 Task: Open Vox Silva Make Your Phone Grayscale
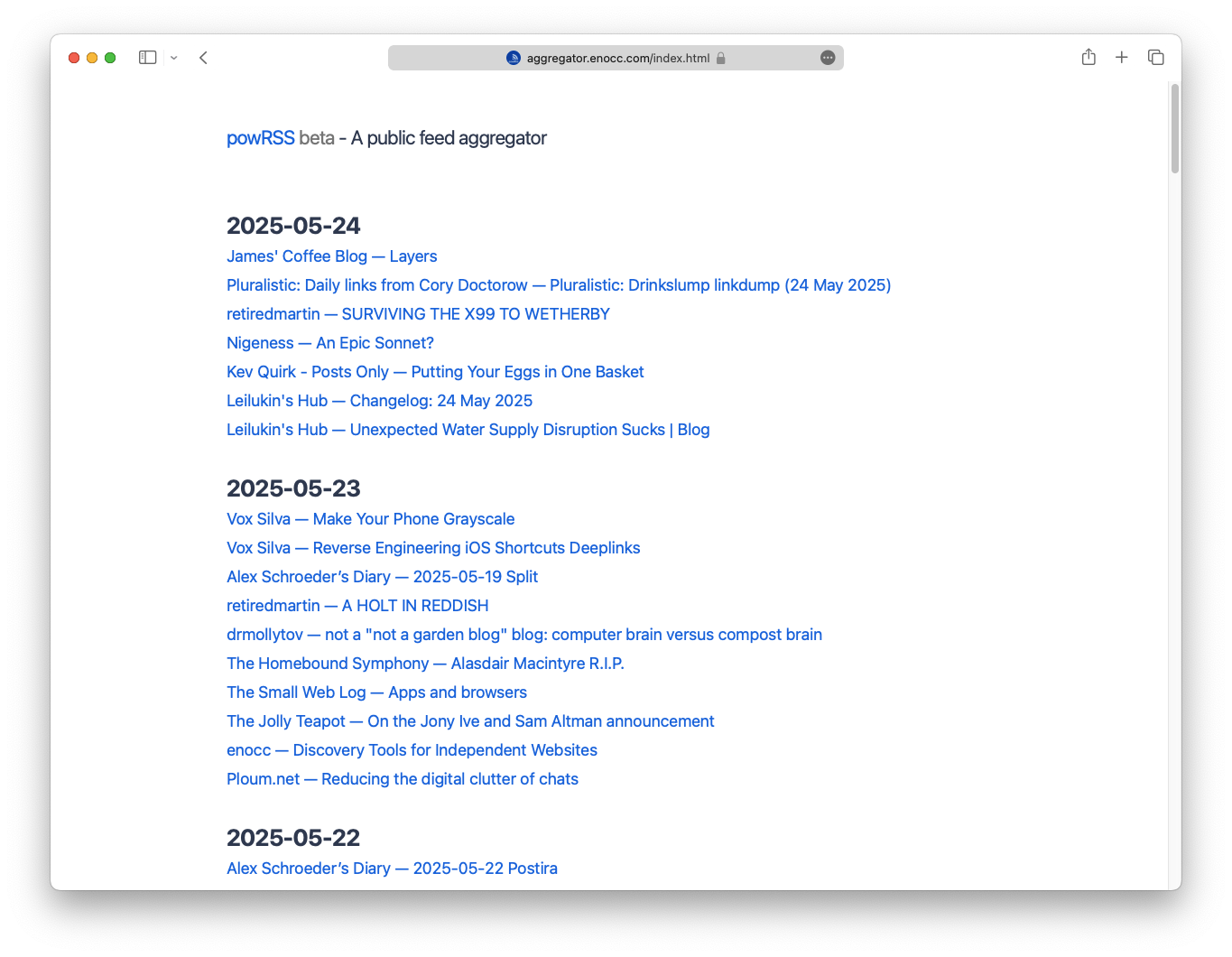pyautogui.click(x=370, y=519)
